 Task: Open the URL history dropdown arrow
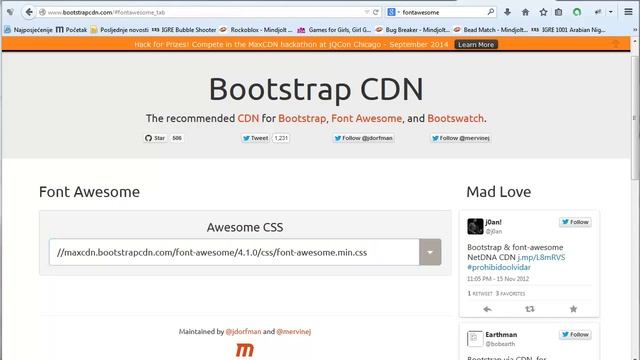(367, 12)
